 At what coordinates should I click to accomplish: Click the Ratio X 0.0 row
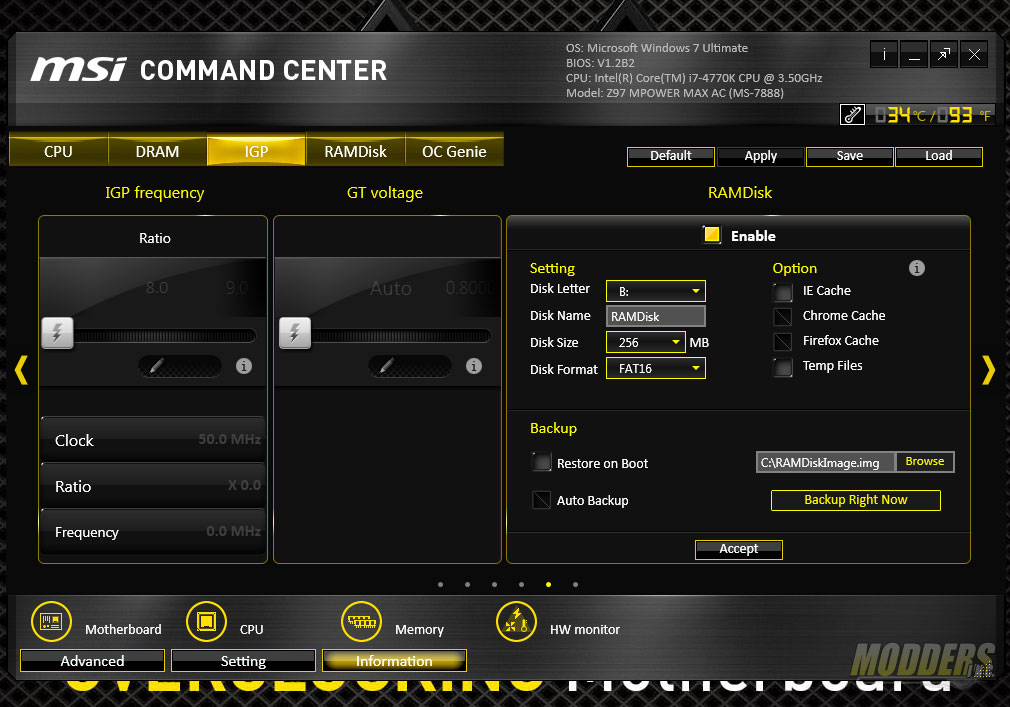[x=153, y=486]
